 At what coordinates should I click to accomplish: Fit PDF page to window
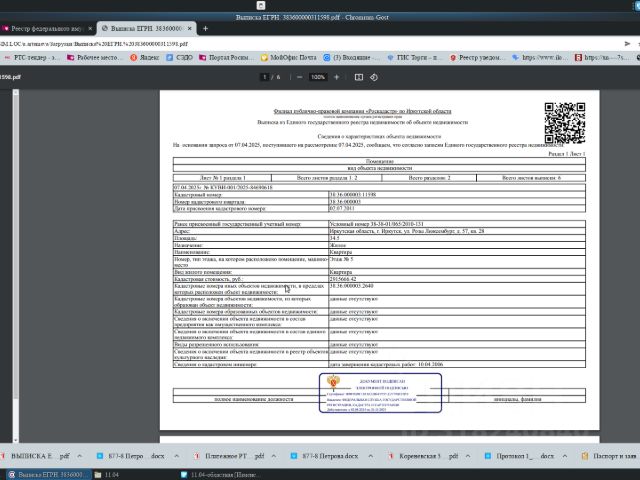[x=359, y=77]
